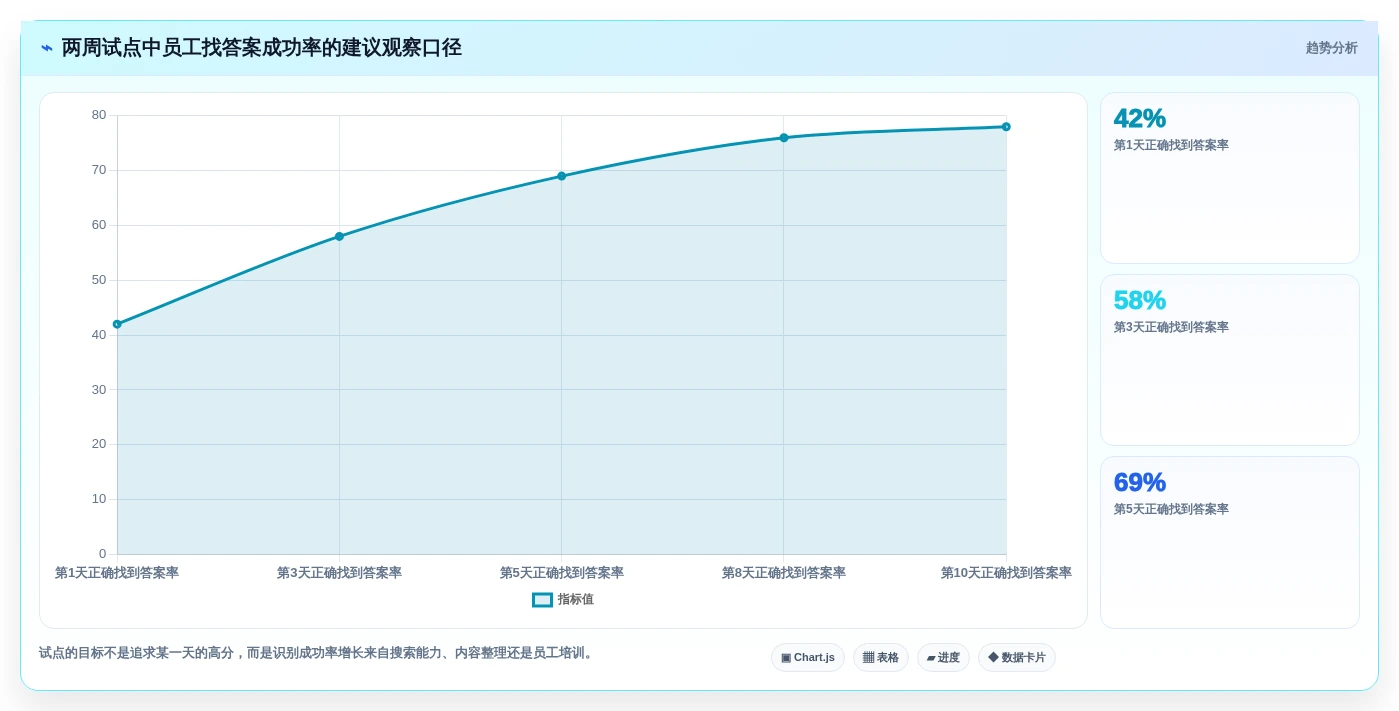Select the 进度 tag chip
This screenshot has width=1399, height=711.
943,658
